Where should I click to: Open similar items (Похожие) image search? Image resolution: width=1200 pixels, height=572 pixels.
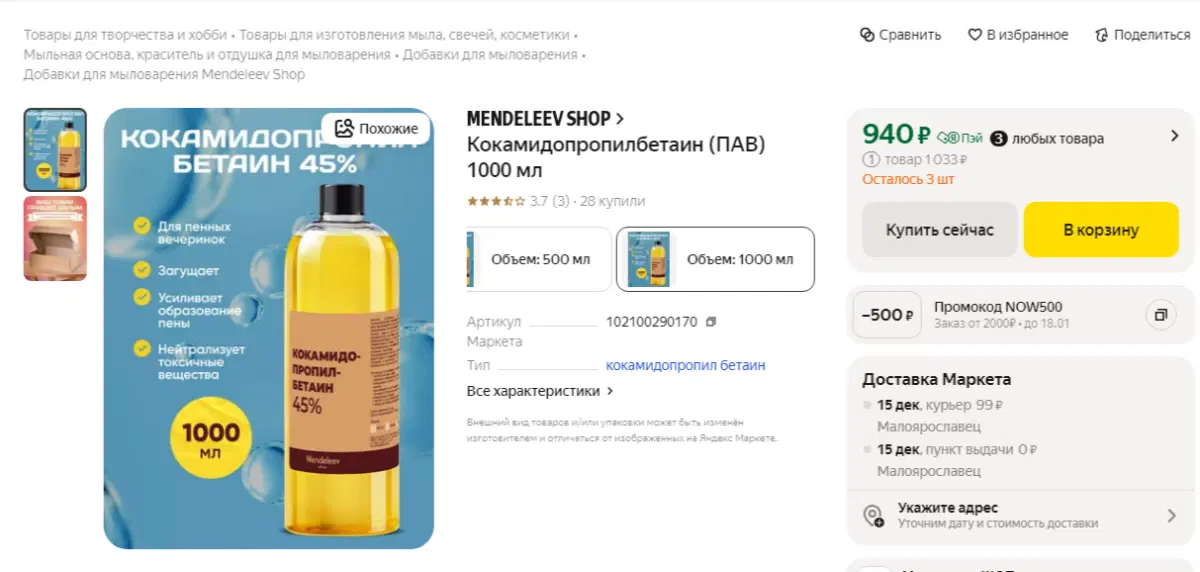376,128
